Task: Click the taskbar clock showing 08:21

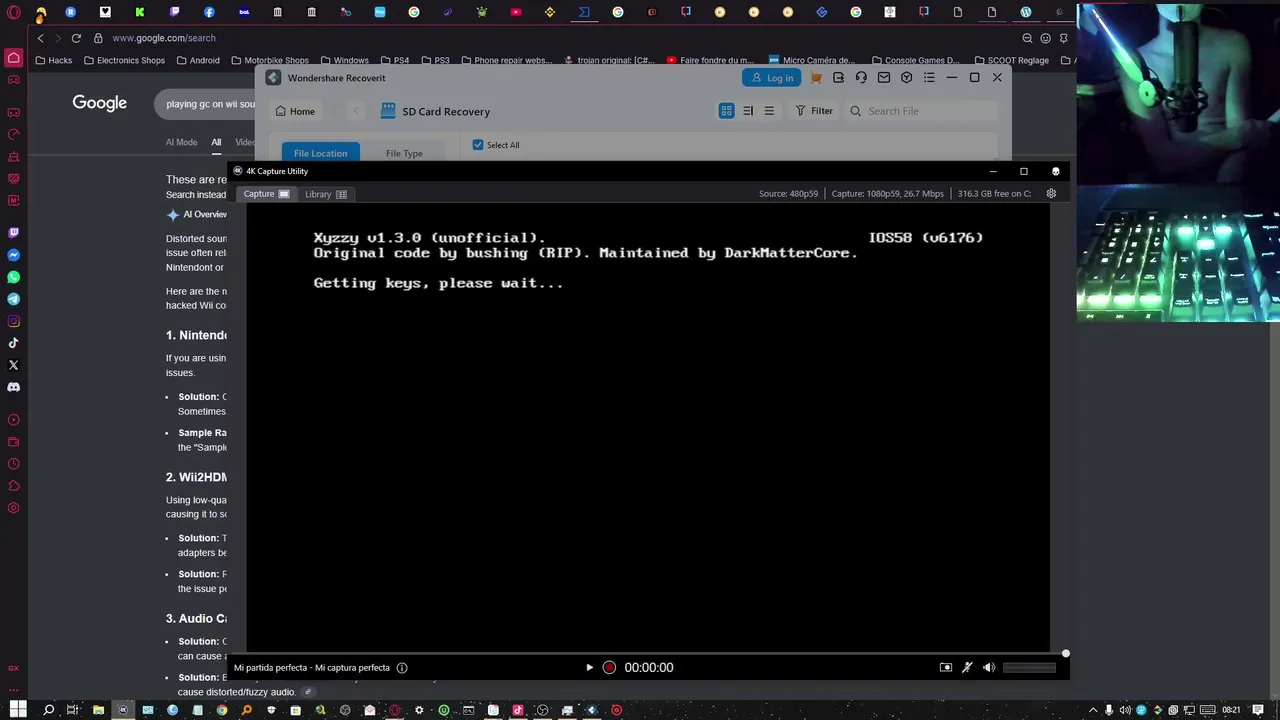Action: [x=1231, y=710]
